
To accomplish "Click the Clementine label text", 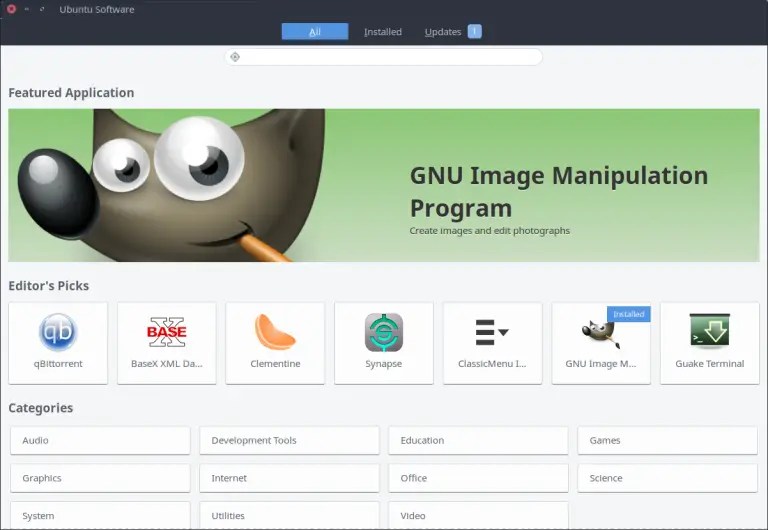I will point(275,364).
